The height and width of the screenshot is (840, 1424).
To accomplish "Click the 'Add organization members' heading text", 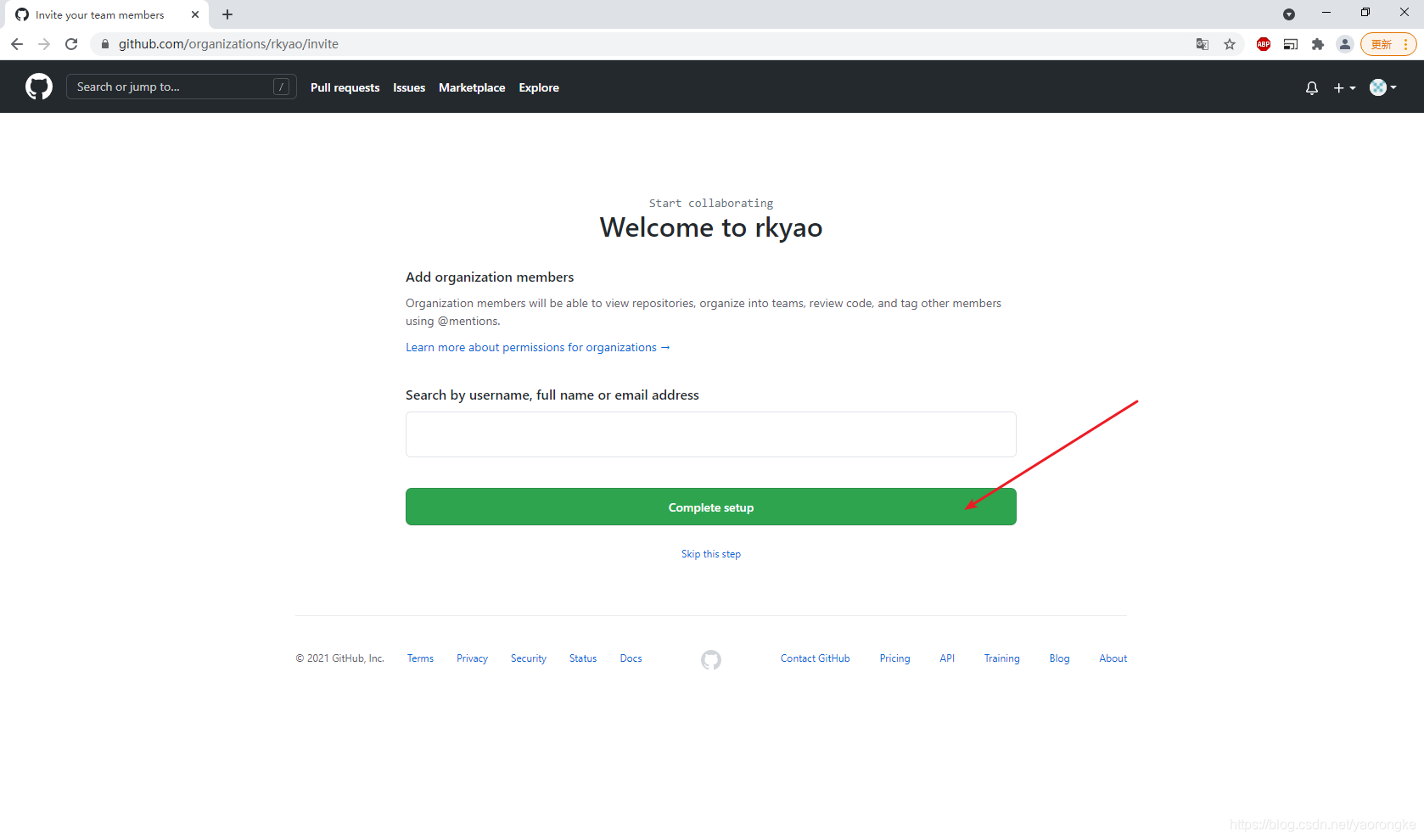I will [x=490, y=277].
